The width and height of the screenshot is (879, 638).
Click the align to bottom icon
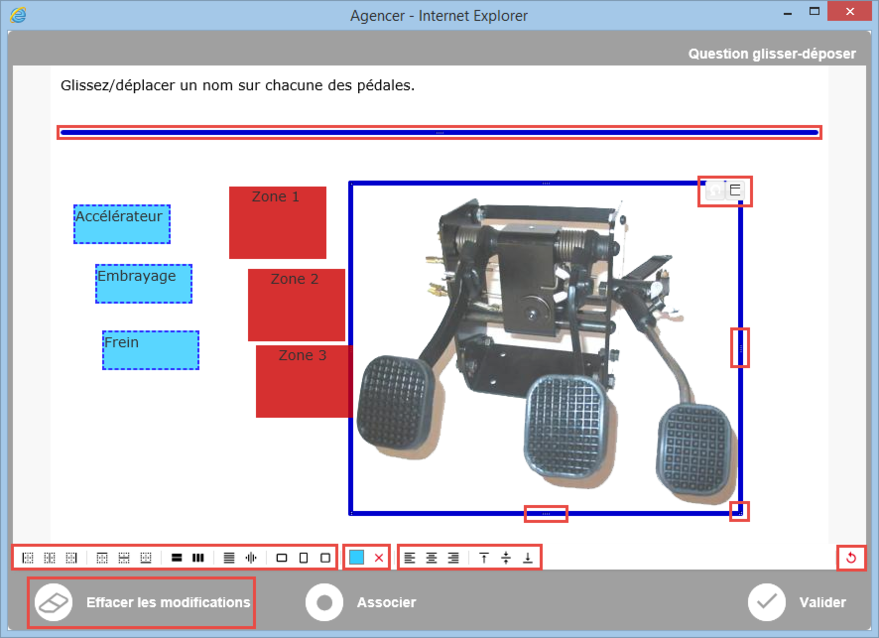click(528, 558)
